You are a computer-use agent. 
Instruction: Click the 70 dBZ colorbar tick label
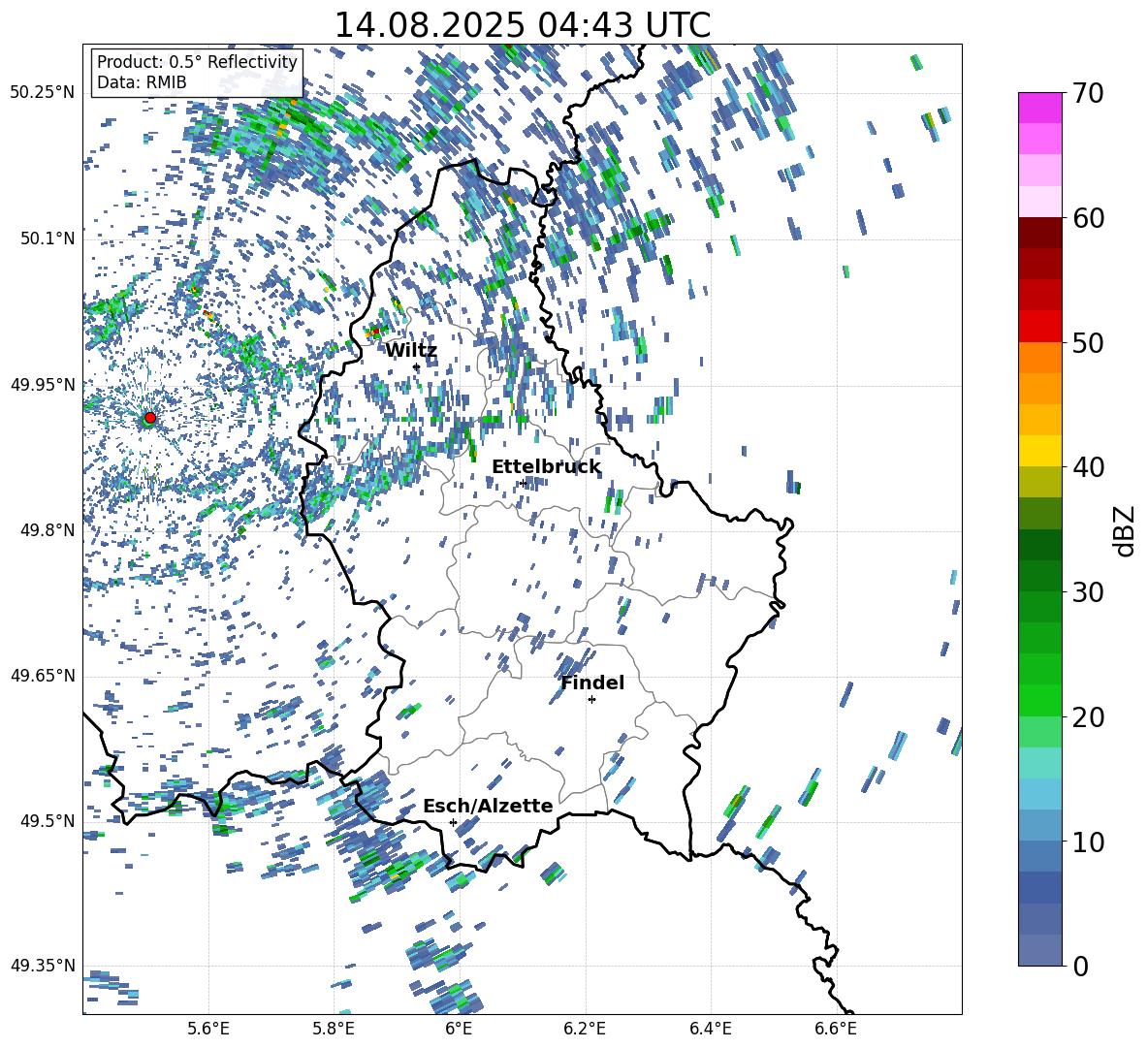1088,93
